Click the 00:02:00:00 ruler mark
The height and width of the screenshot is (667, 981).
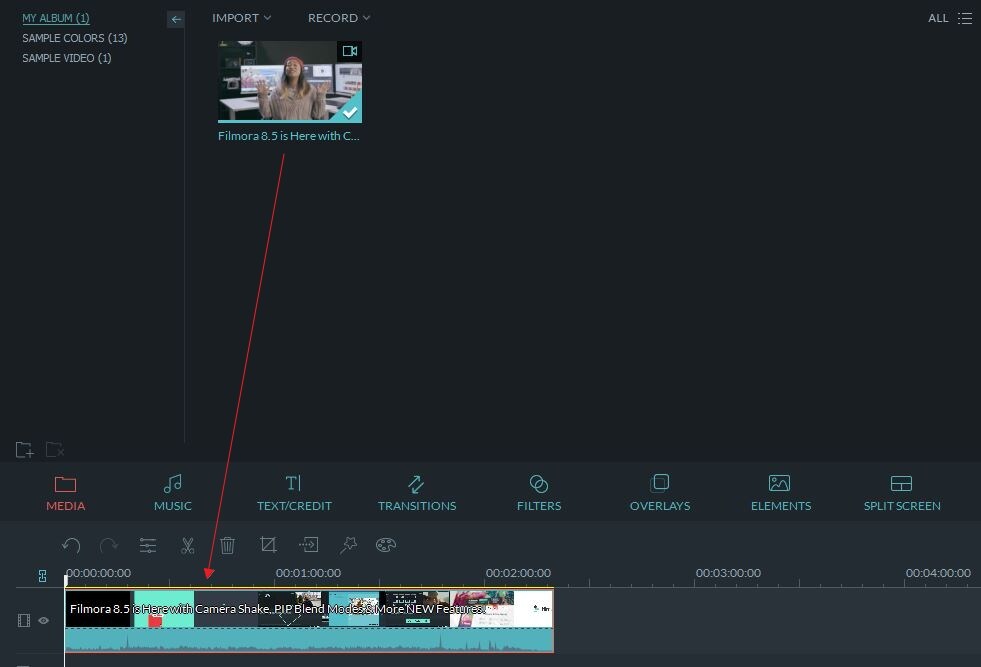coord(518,573)
